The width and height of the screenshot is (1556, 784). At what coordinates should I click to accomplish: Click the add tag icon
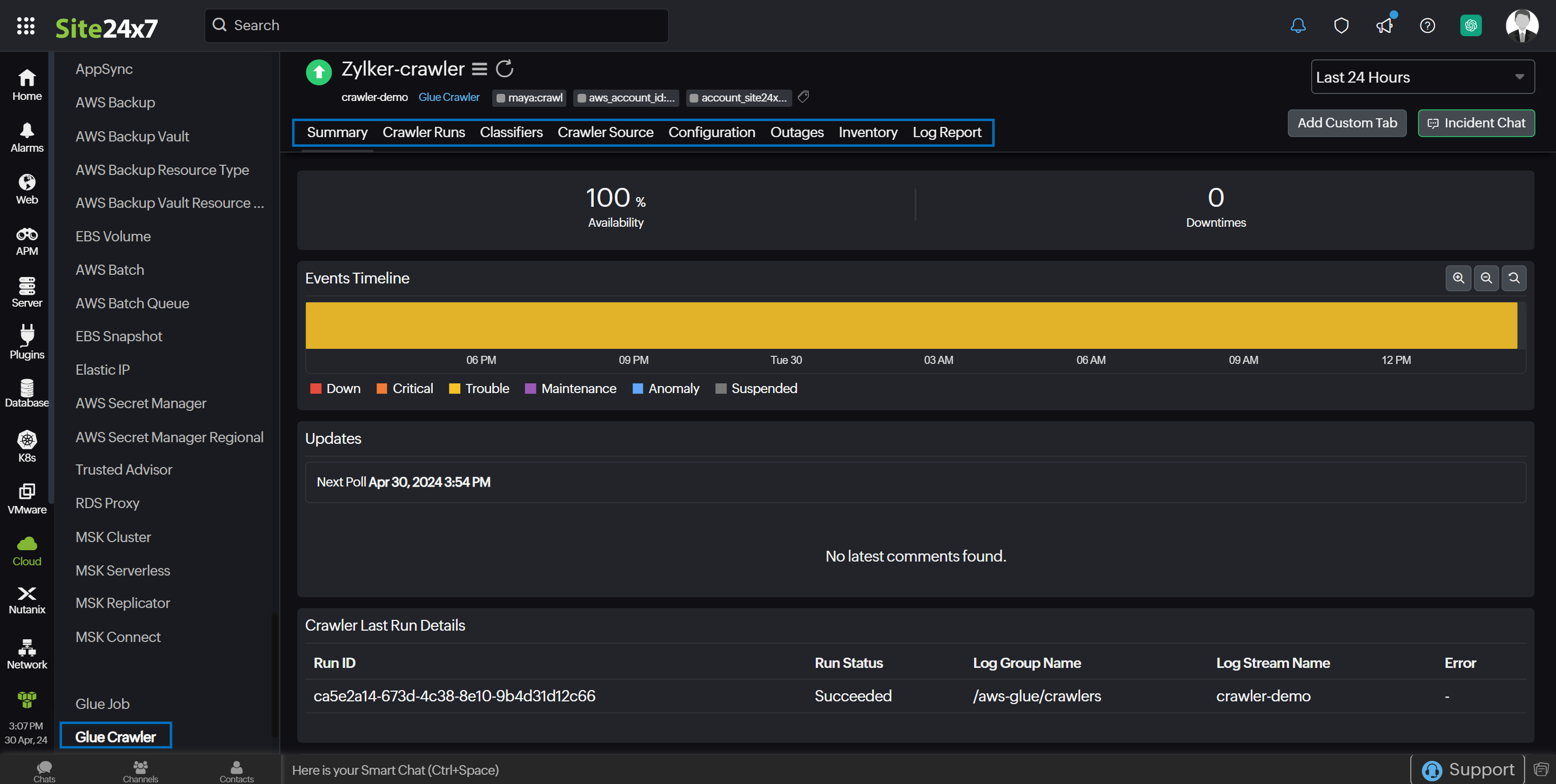click(803, 97)
